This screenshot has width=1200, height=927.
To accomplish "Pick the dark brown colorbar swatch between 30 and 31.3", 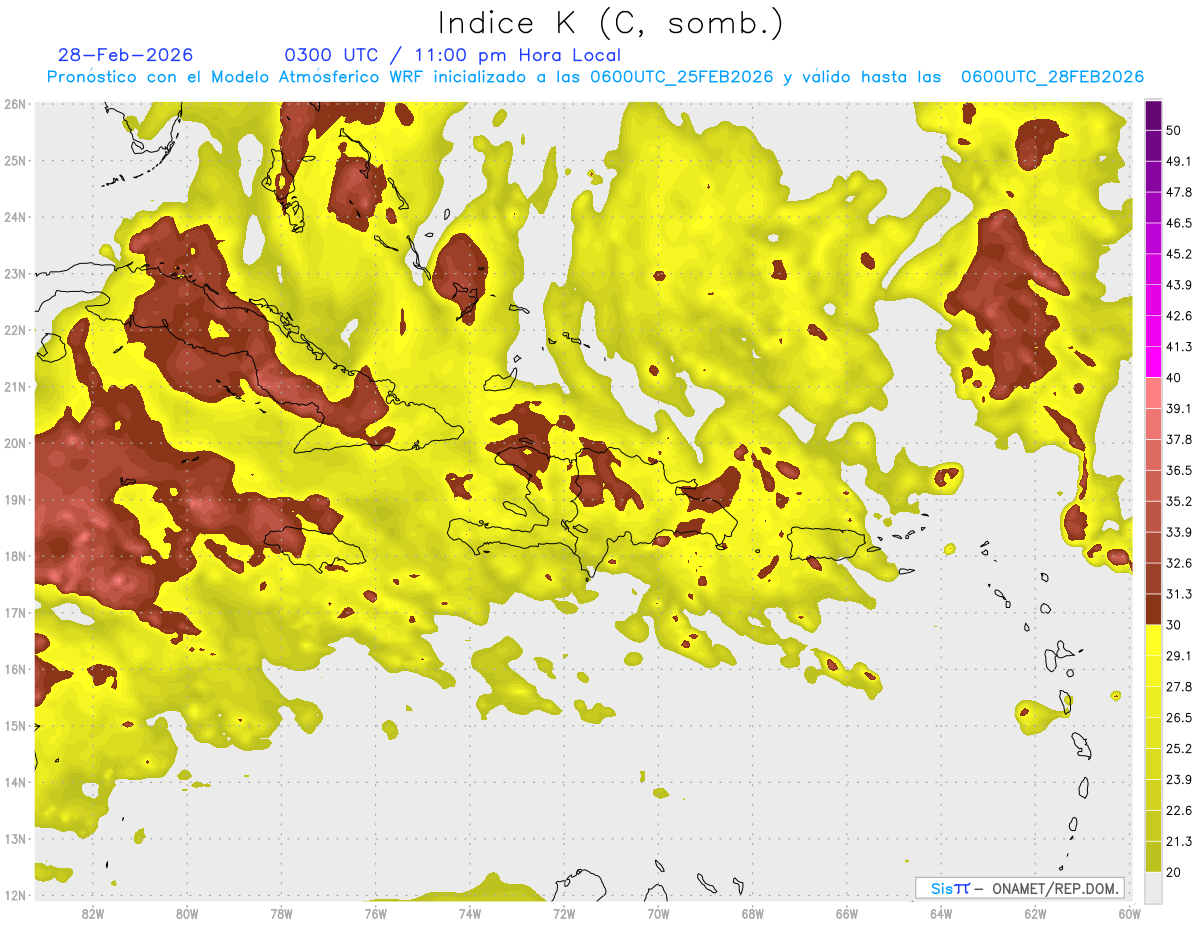I will click(1153, 610).
